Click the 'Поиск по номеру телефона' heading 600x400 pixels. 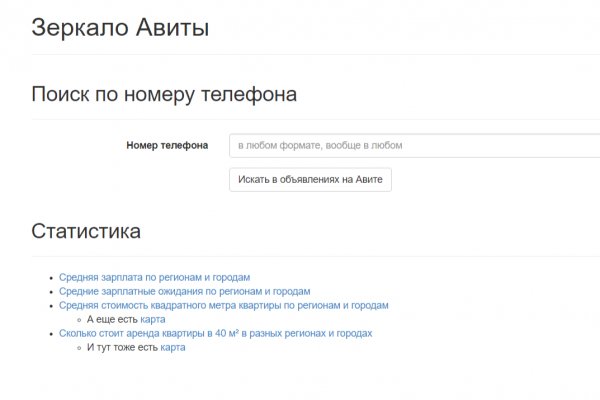(164, 95)
